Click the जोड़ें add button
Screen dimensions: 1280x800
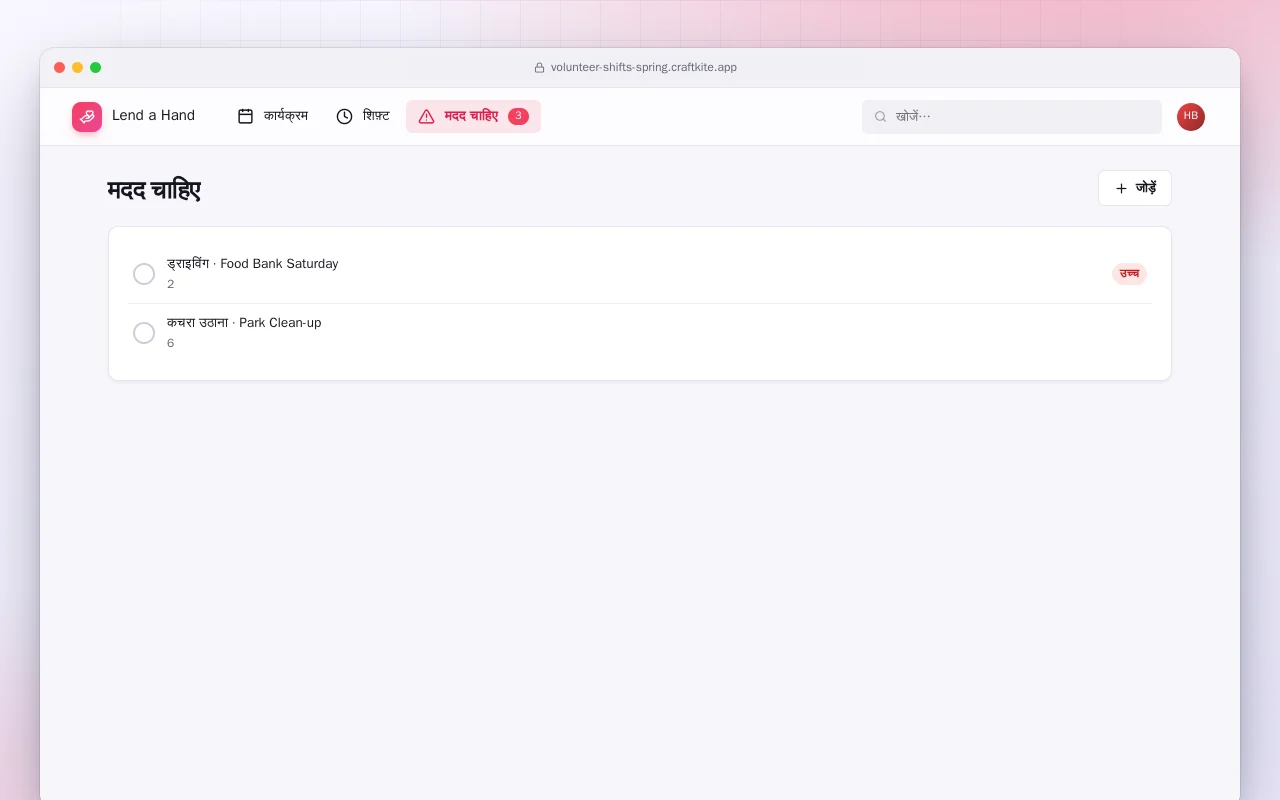coord(1135,188)
